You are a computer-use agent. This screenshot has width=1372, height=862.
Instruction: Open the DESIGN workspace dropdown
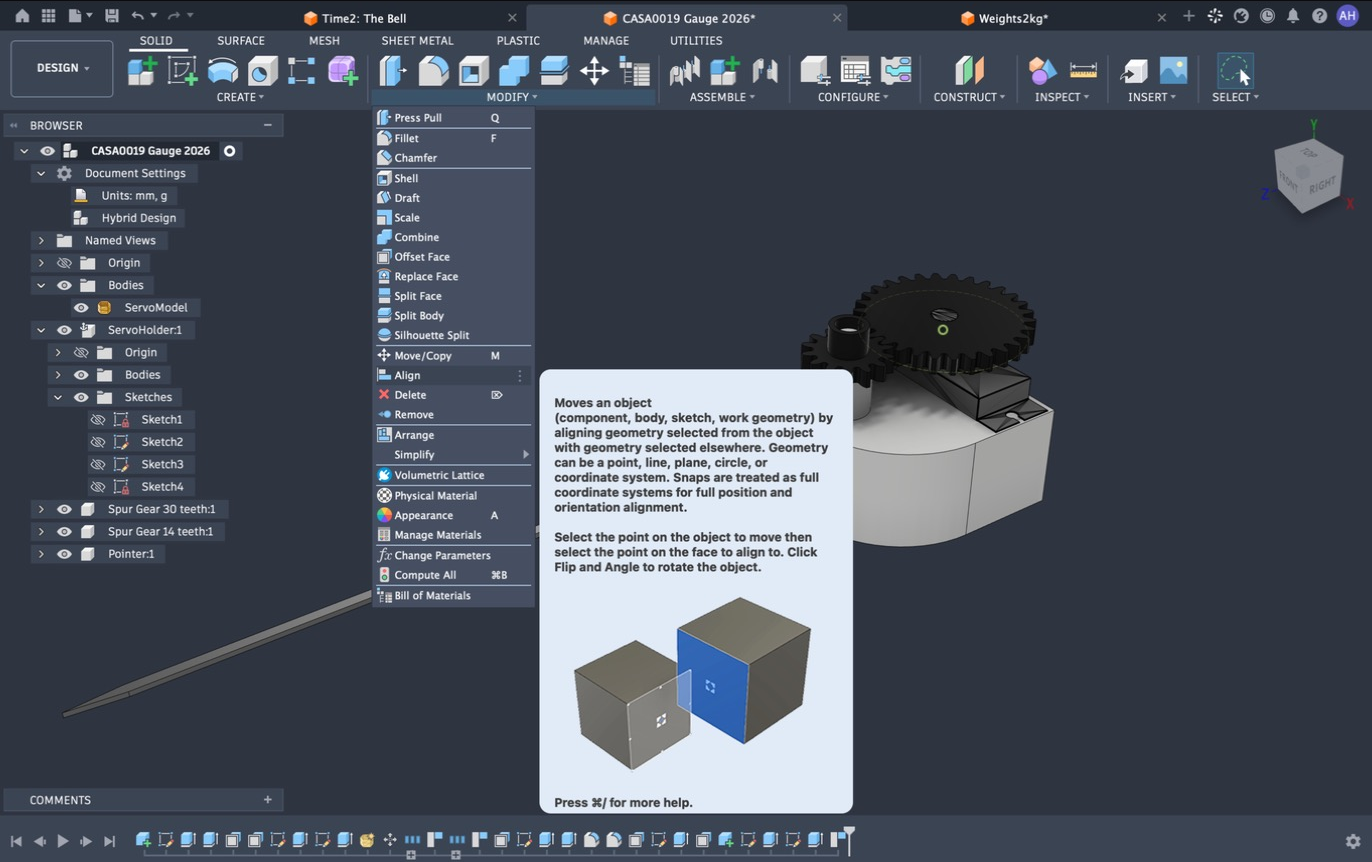[x=62, y=68]
